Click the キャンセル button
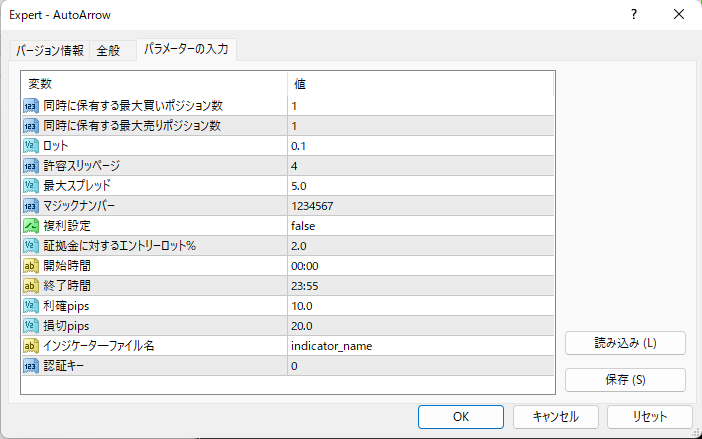 556,416
